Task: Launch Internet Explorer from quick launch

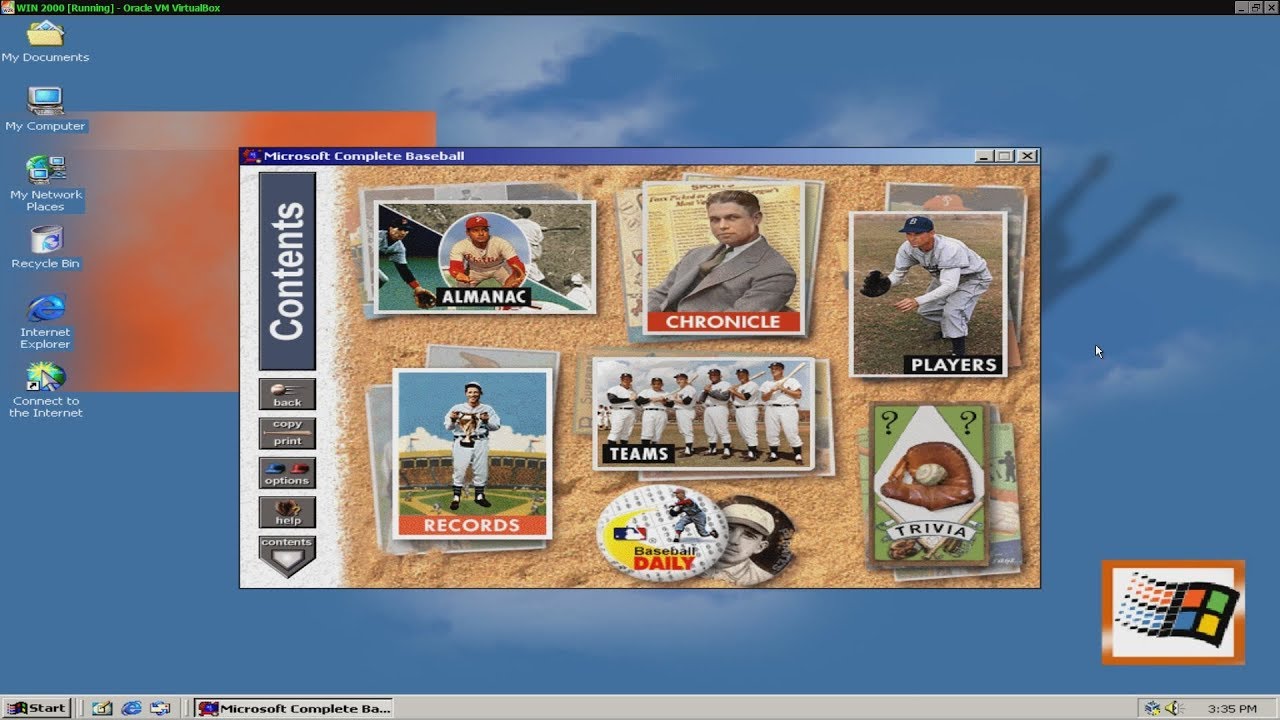Action: 131,708
